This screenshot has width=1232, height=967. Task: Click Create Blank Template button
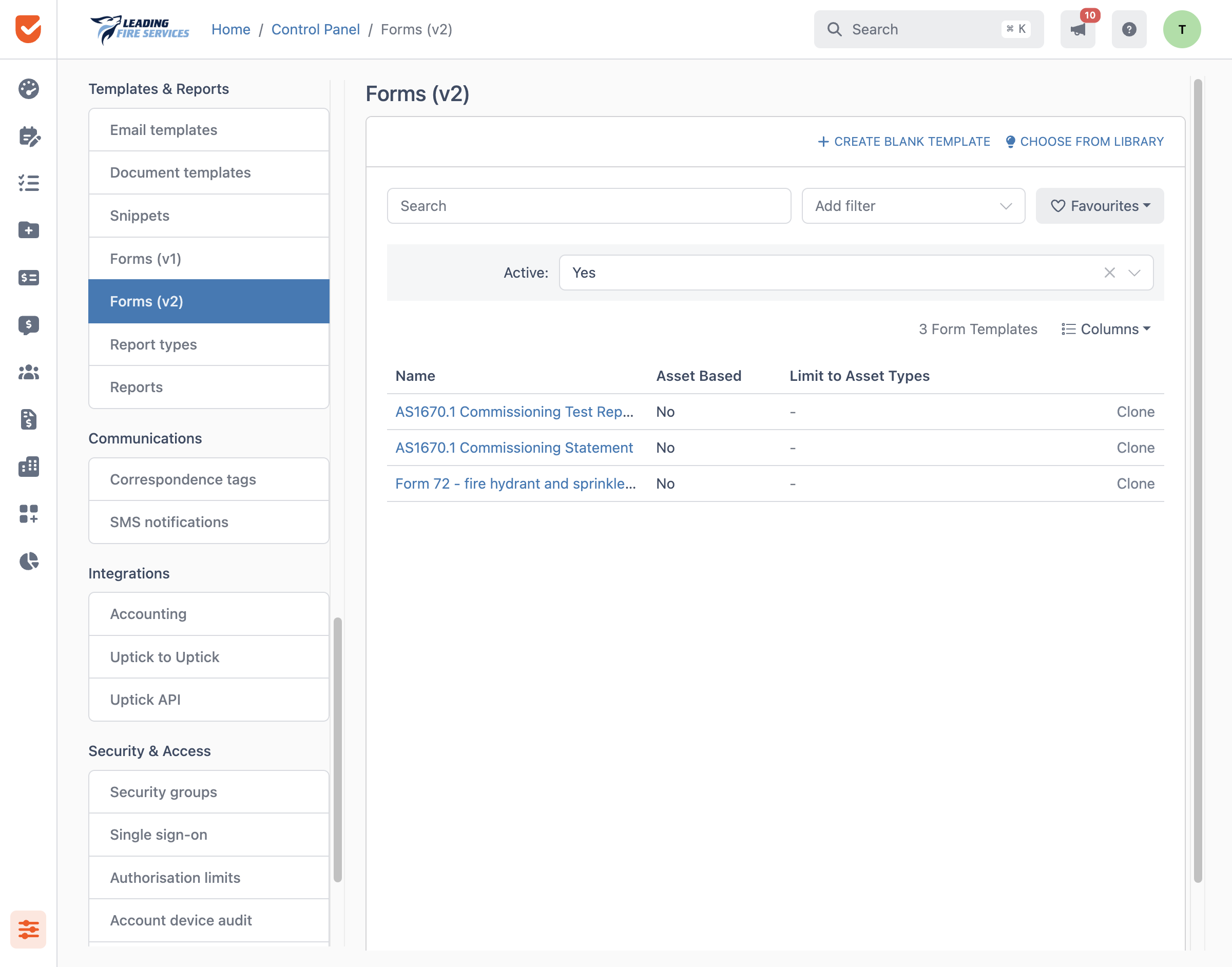(x=904, y=142)
